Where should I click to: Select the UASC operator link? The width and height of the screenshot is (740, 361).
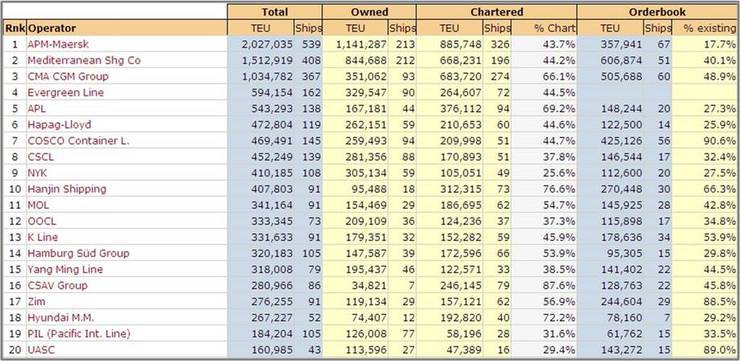(41, 349)
